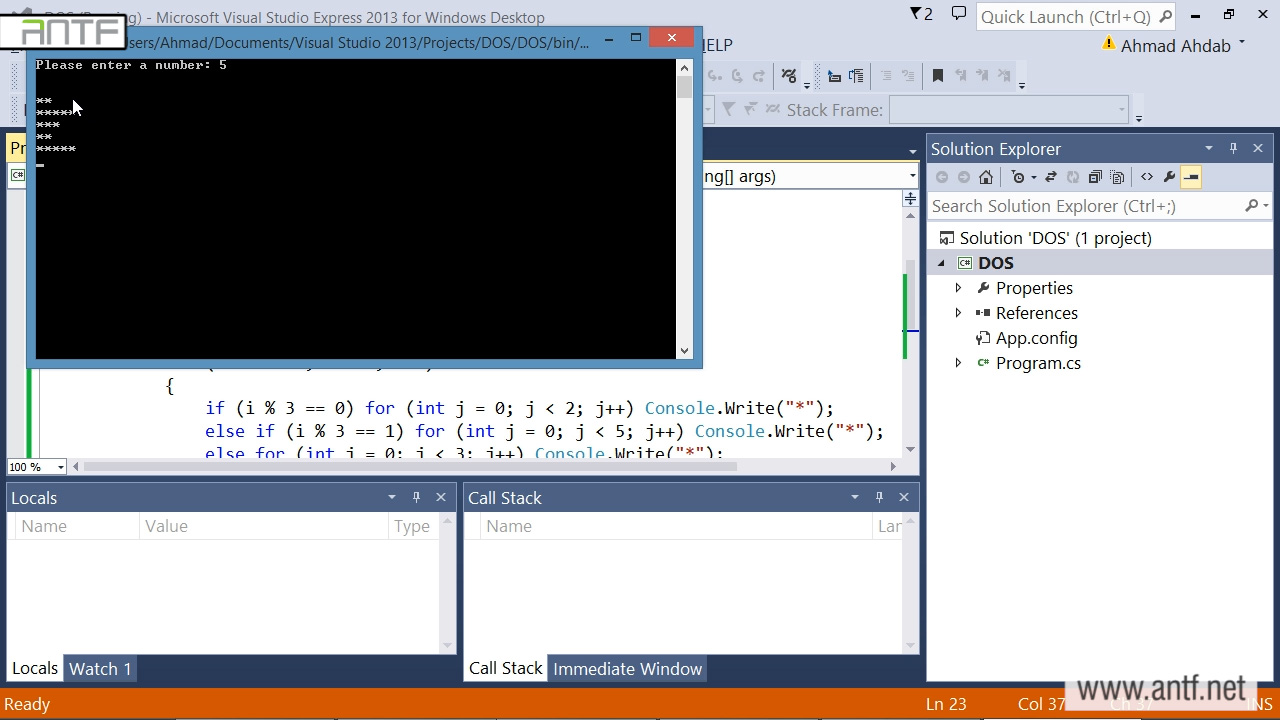The height and width of the screenshot is (720, 1280).
Task: Open the editor zoom level dropdown
Action: (x=60, y=467)
